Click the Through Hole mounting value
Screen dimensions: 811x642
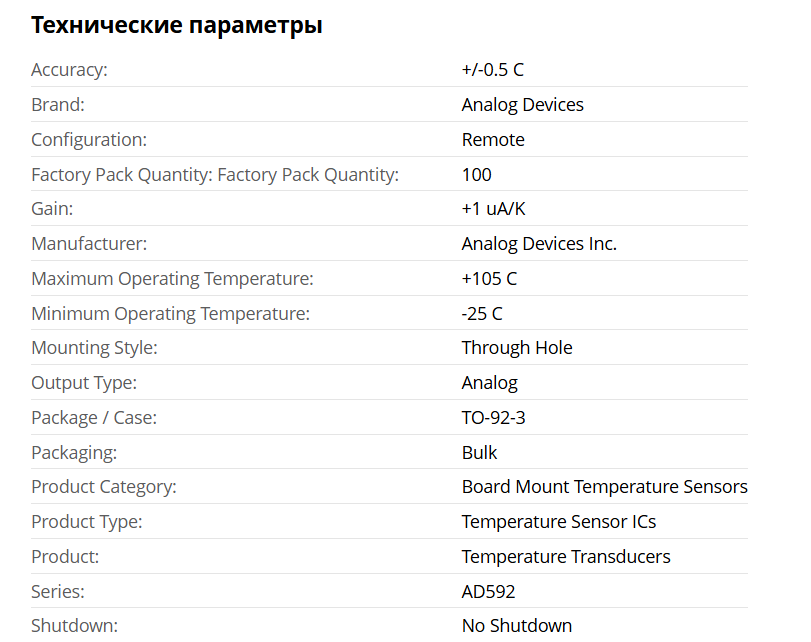(x=517, y=348)
